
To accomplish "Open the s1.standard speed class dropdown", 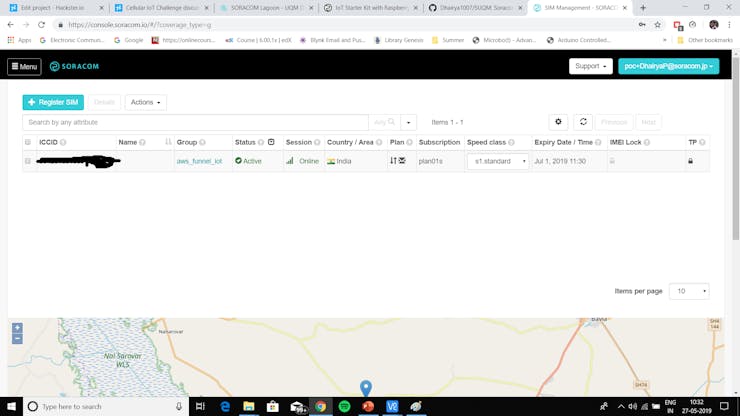I will tap(498, 161).
